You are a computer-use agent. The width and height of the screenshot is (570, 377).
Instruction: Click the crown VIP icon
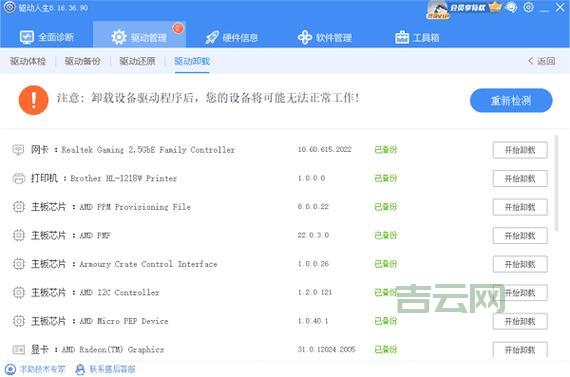pyautogui.click(x=495, y=7)
